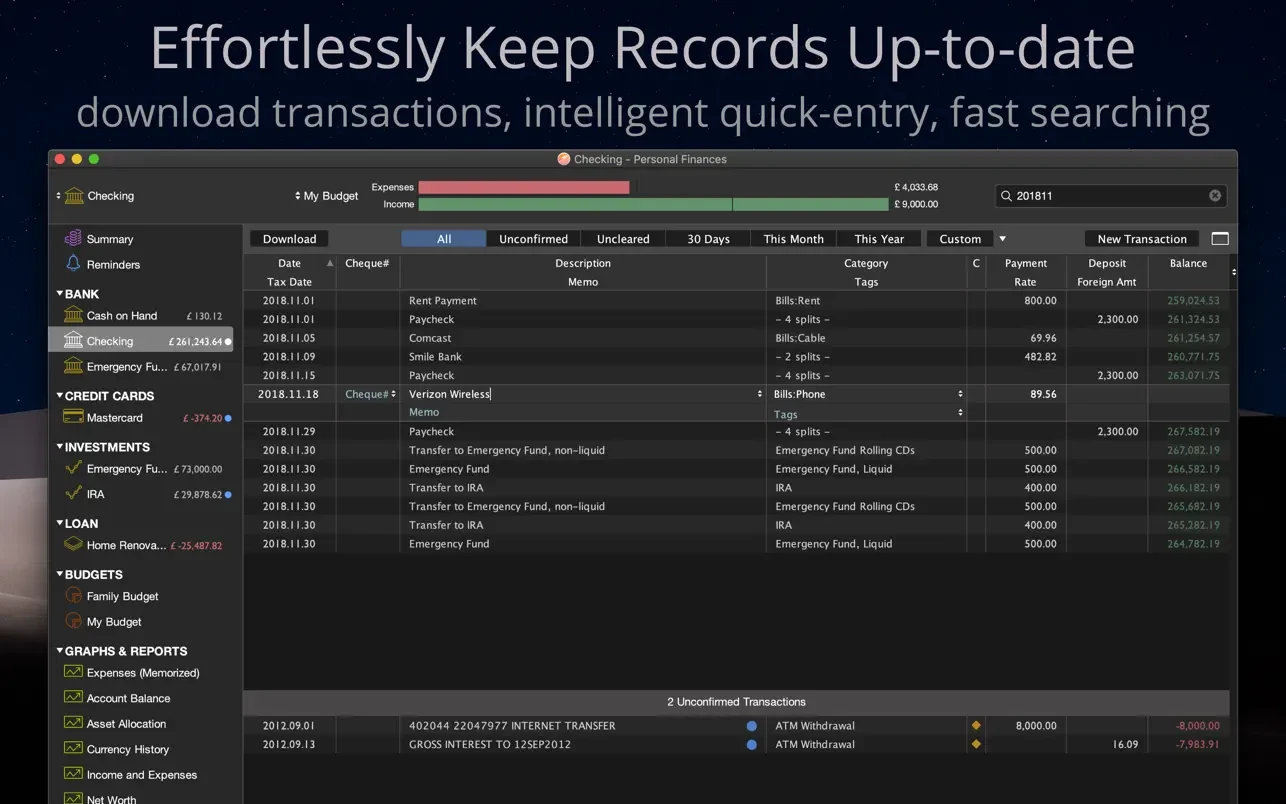This screenshot has width=1286, height=804.
Task: Open the My Budget dropdown selector
Action: click(327, 196)
